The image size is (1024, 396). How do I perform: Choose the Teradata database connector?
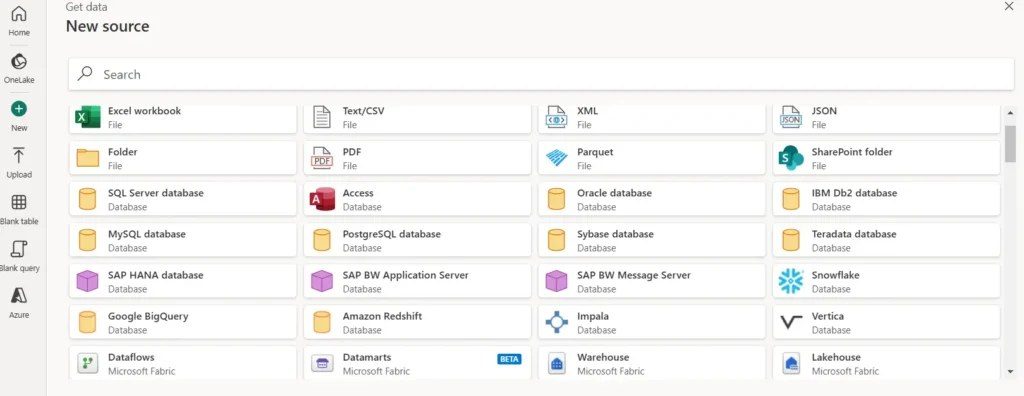tap(886, 240)
